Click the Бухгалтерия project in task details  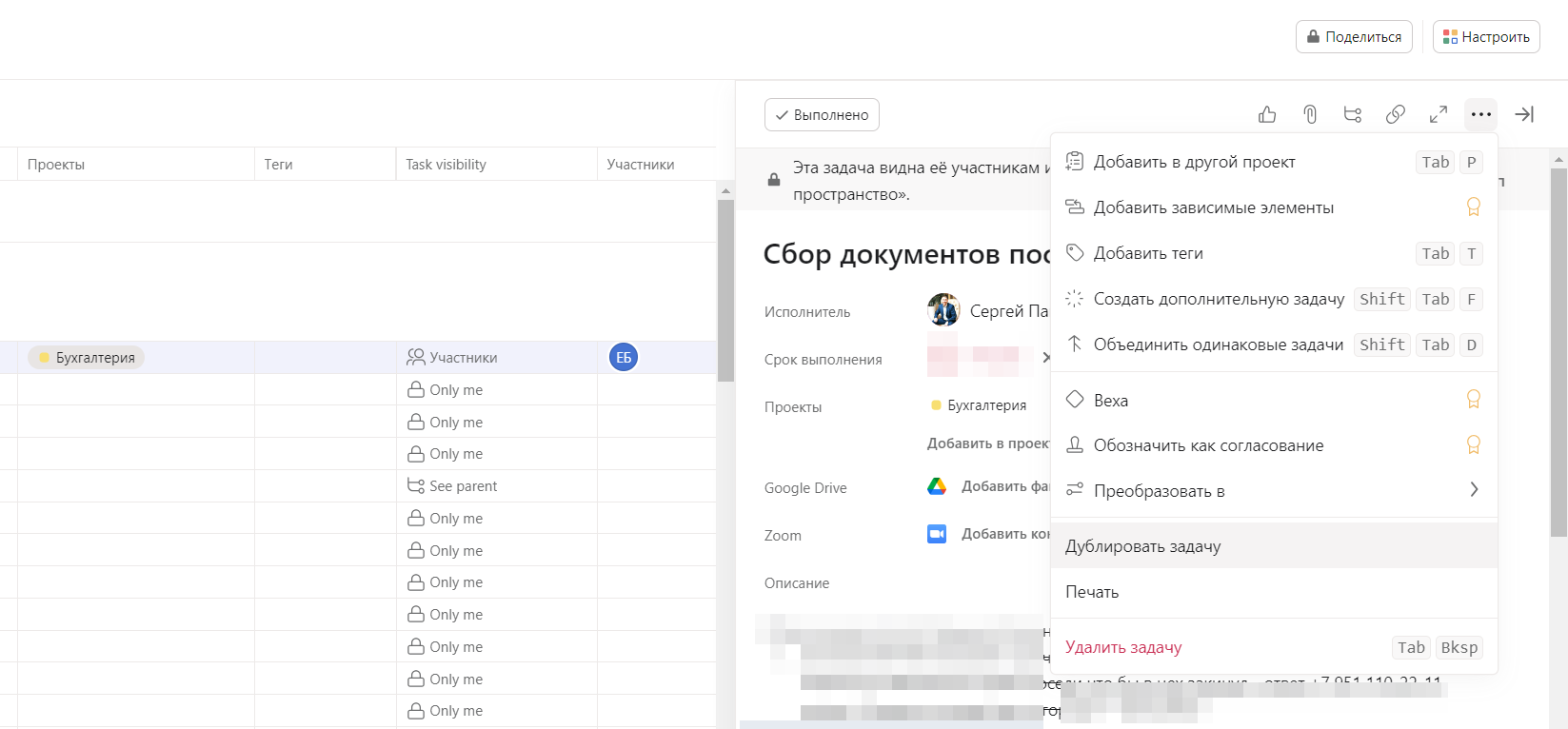[x=979, y=405]
